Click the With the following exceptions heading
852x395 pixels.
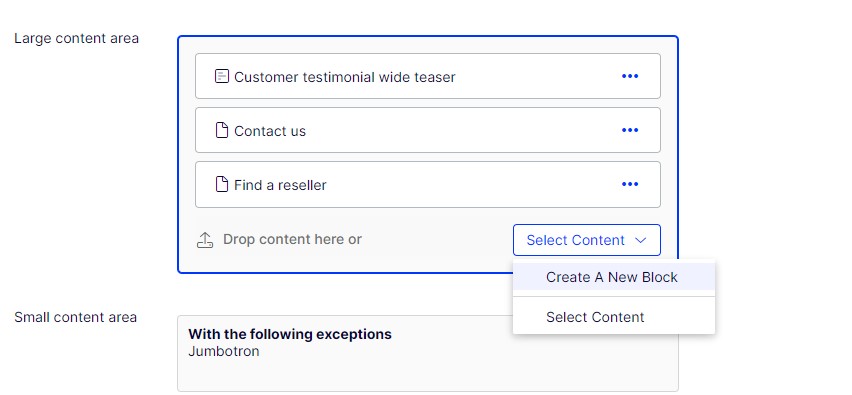(290, 334)
